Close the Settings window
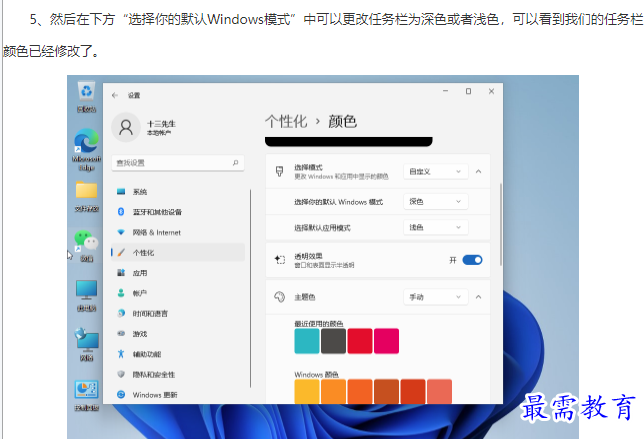 click(x=491, y=91)
